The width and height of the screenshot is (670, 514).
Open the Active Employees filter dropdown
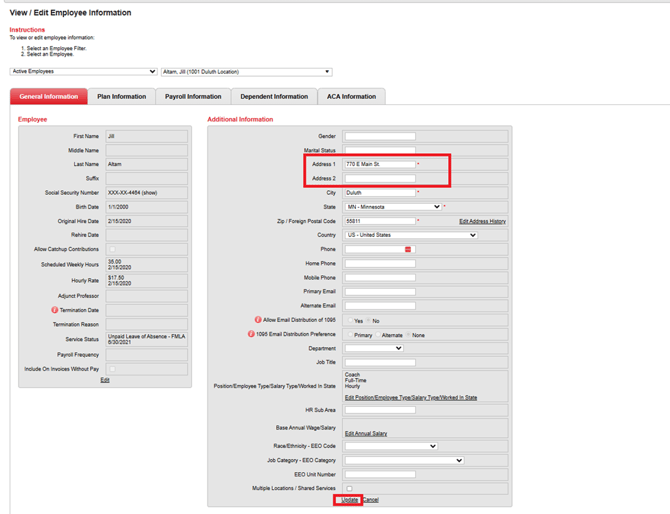coord(83,72)
